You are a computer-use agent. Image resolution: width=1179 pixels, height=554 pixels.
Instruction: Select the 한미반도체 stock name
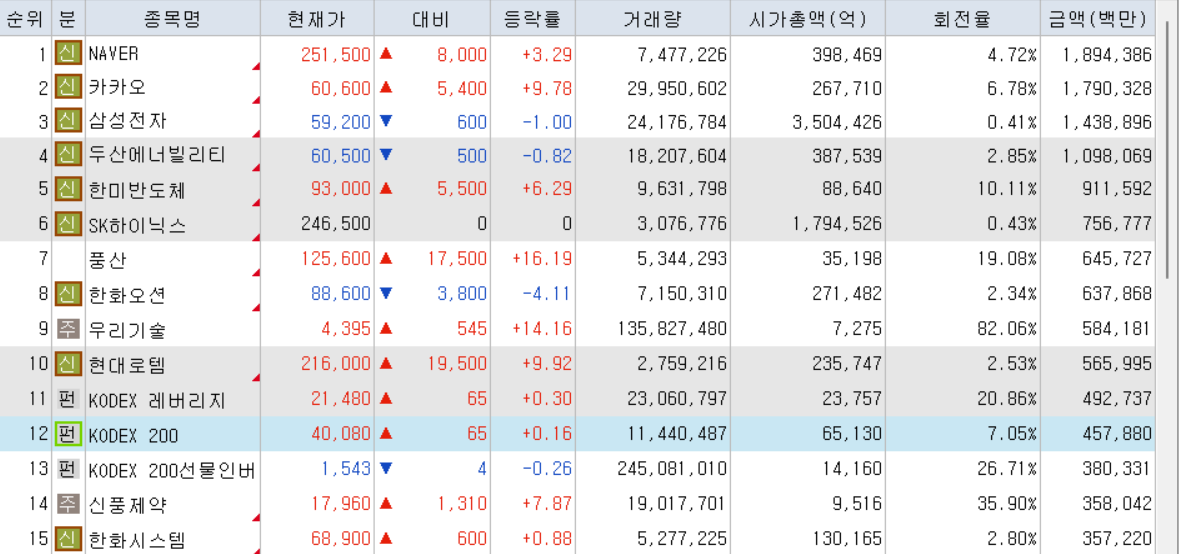point(138,189)
